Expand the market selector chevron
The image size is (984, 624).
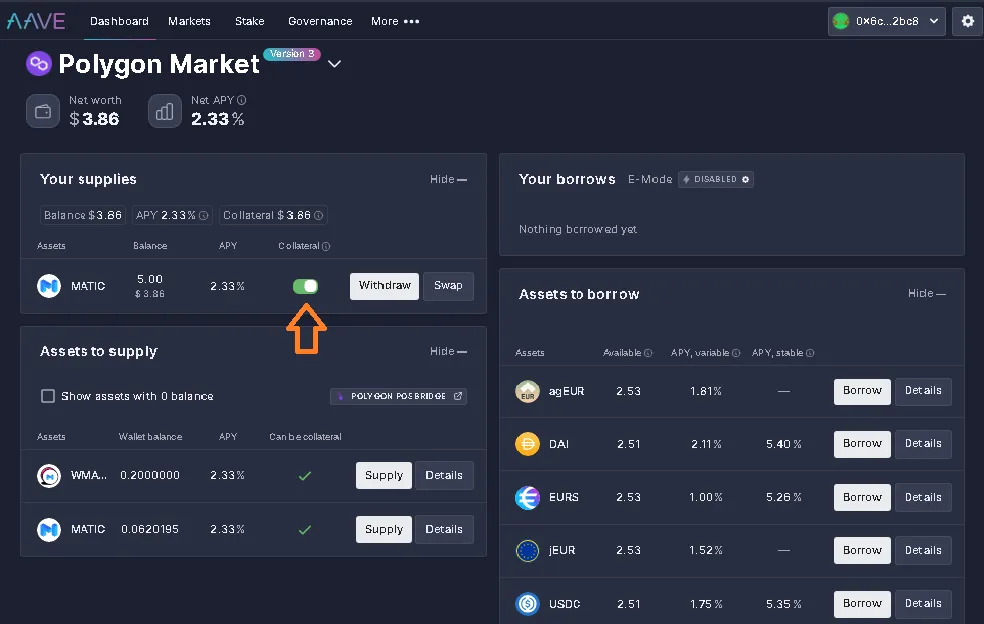[x=334, y=63]
